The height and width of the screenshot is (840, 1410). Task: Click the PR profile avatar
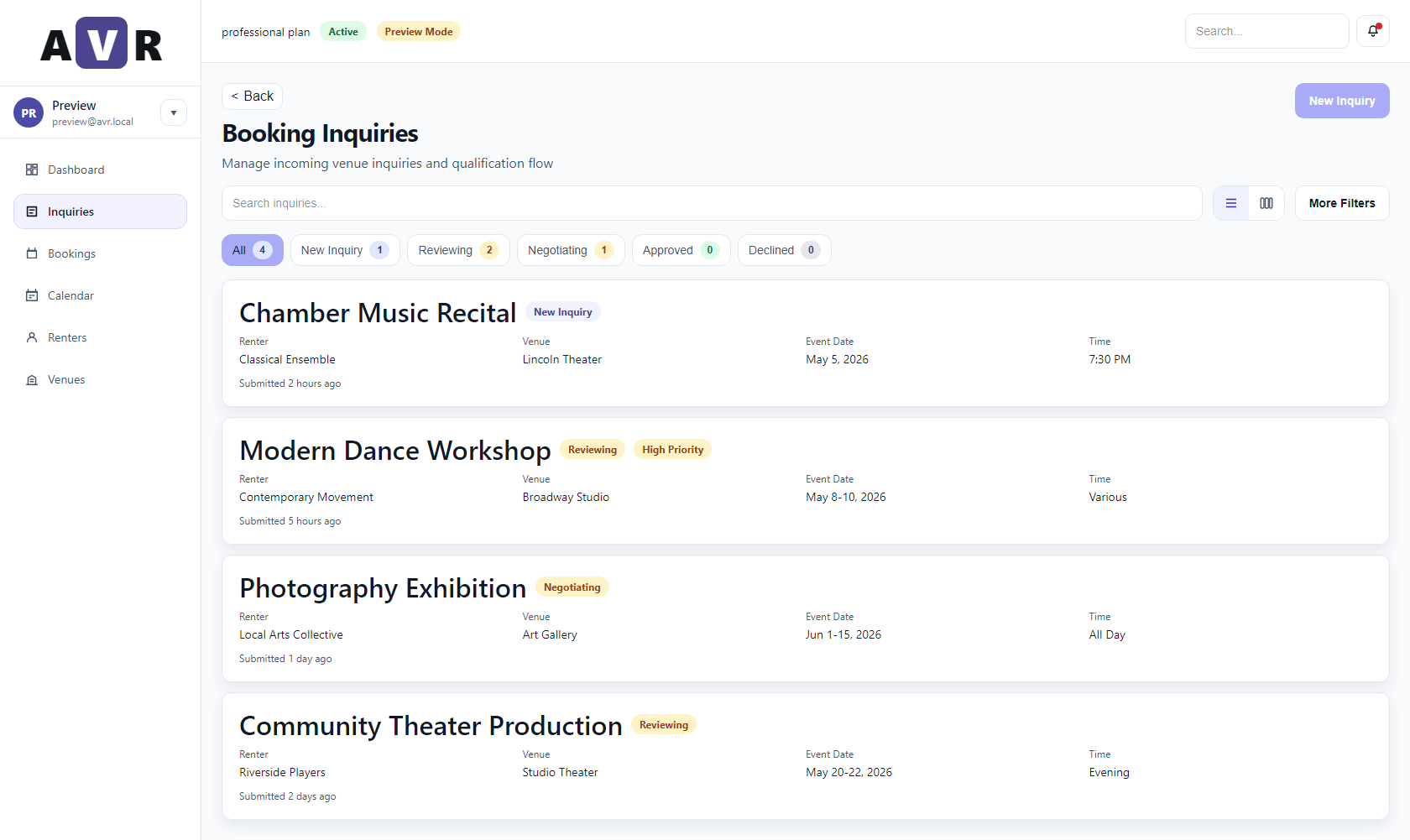(29, 113)
